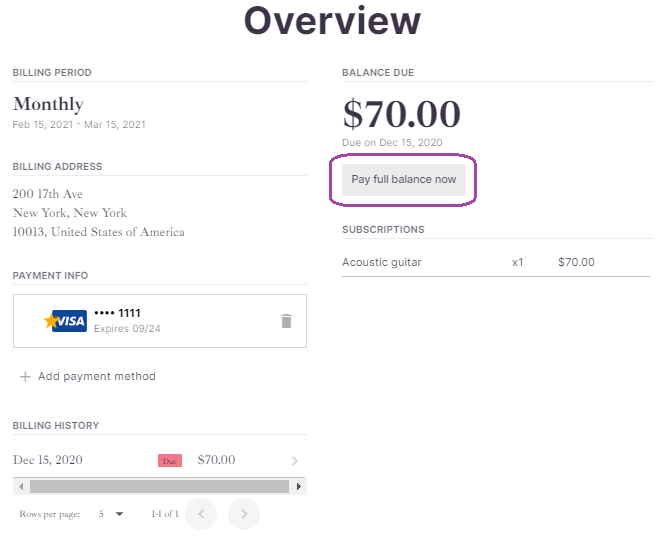The image size is (660, 538).
Task: Click the horizontal scrollbar under billing history
Action: pos(159,487)
